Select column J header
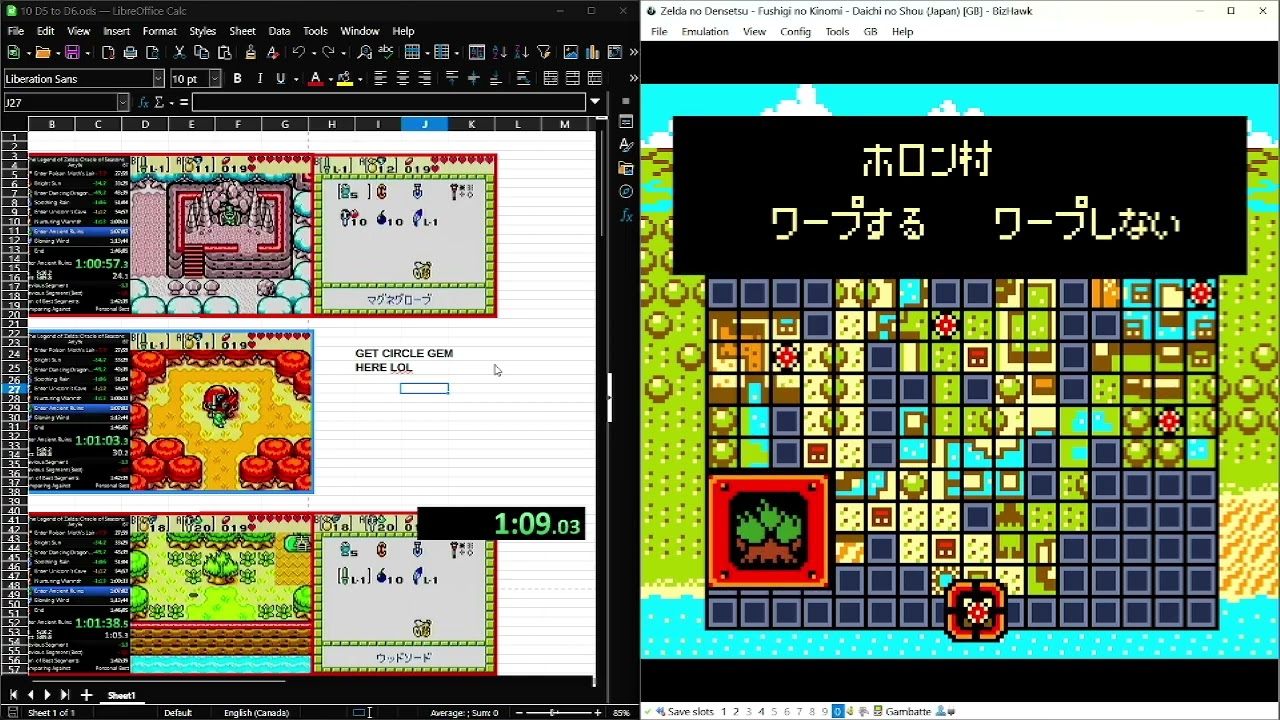The height and width of the screenshot is (720, 1280). click(425, 124)
